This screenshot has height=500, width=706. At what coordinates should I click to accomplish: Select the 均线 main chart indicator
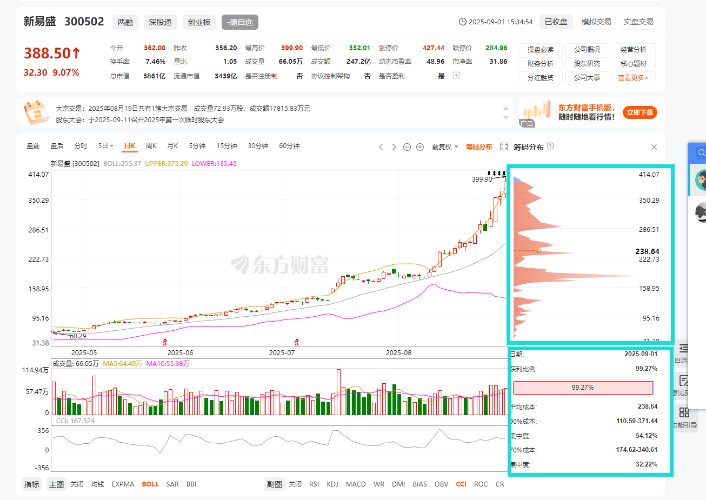(x=97, y=484)
